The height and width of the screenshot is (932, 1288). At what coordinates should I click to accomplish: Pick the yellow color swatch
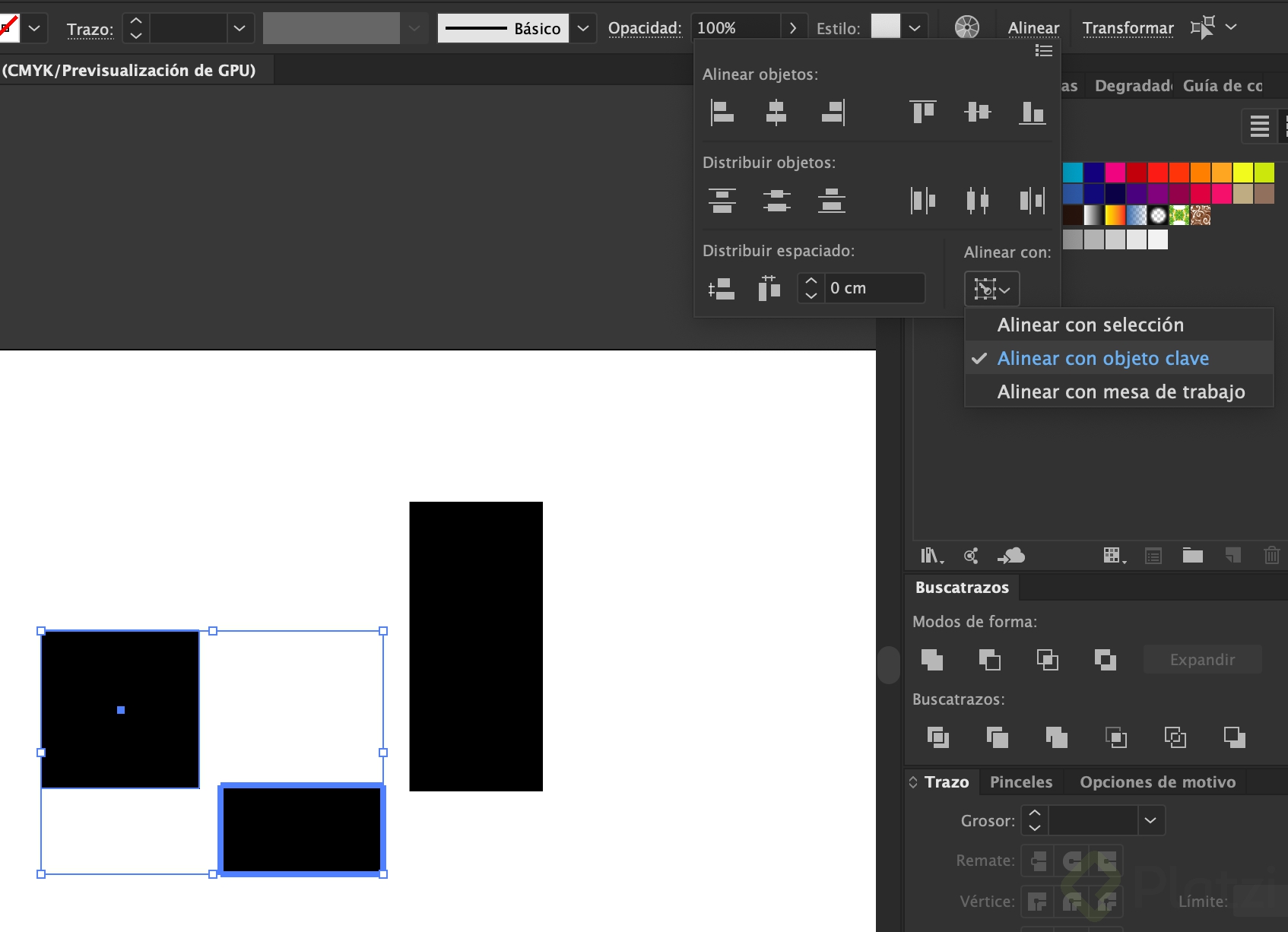1242,173
